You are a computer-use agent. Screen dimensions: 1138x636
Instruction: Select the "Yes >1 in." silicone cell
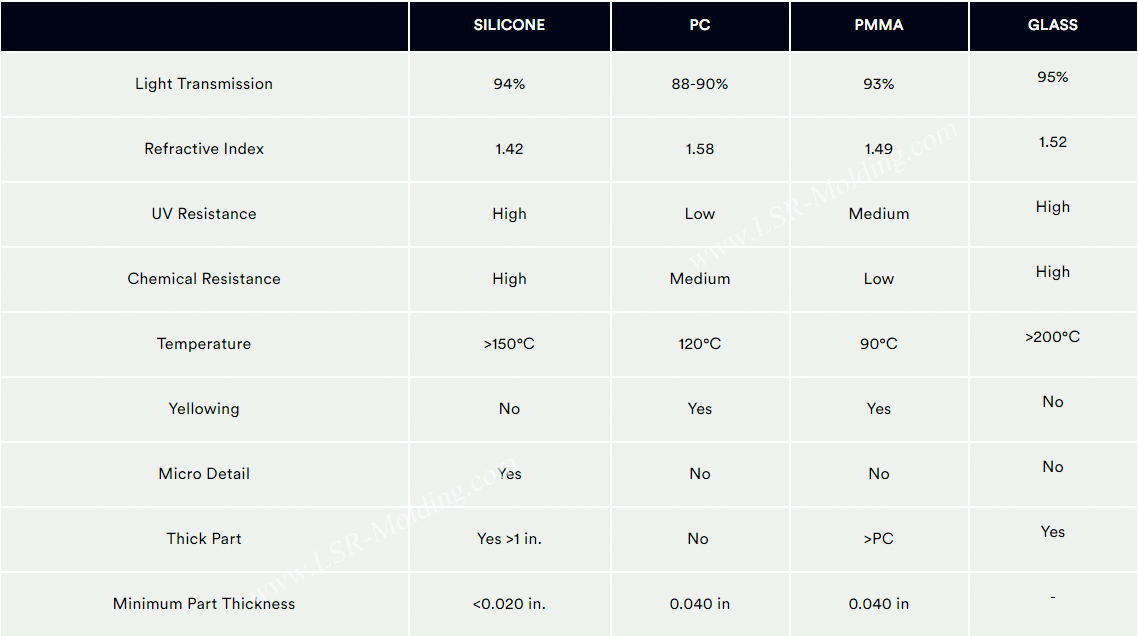pos(509,539)
